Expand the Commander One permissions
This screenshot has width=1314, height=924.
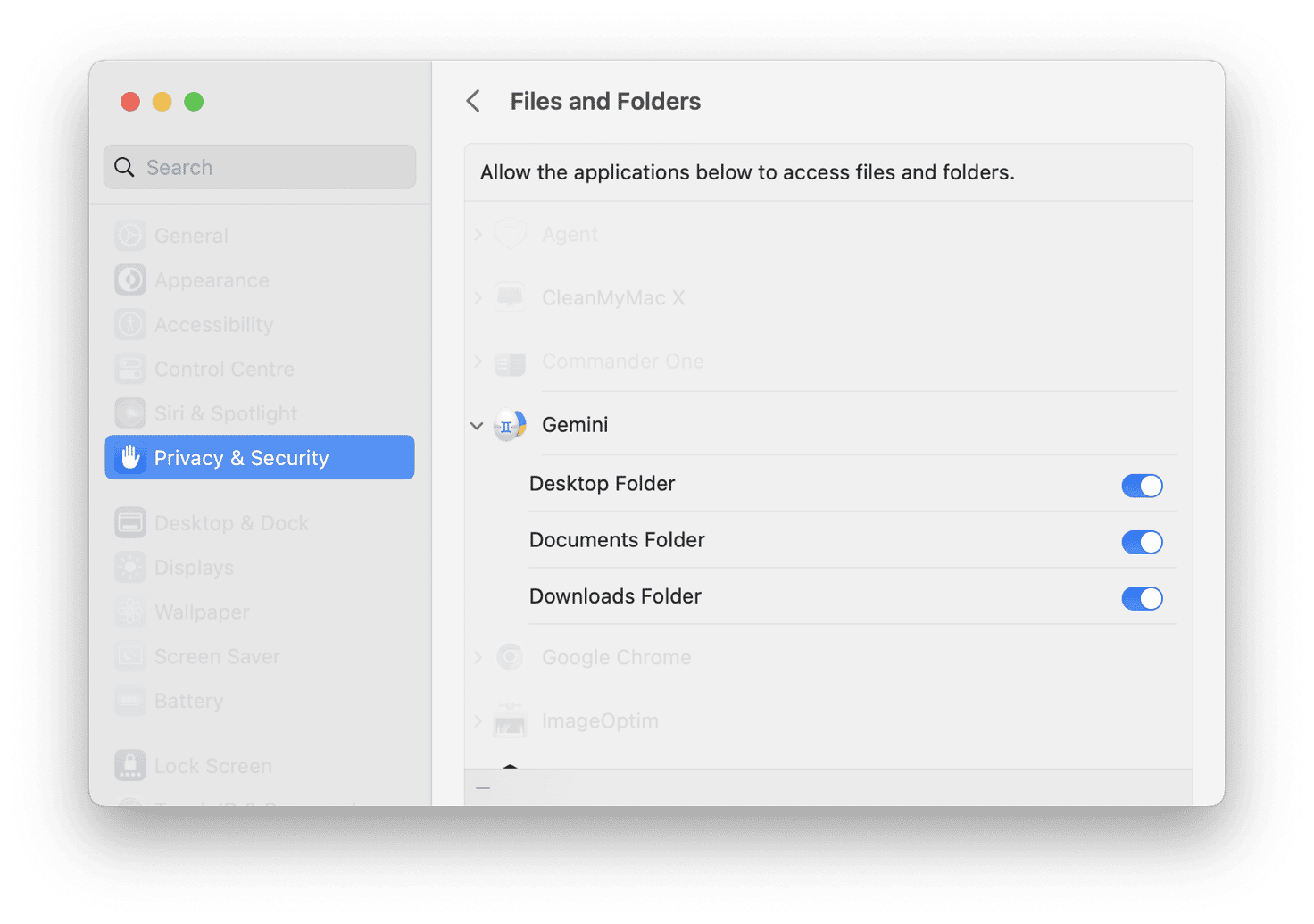478,362
